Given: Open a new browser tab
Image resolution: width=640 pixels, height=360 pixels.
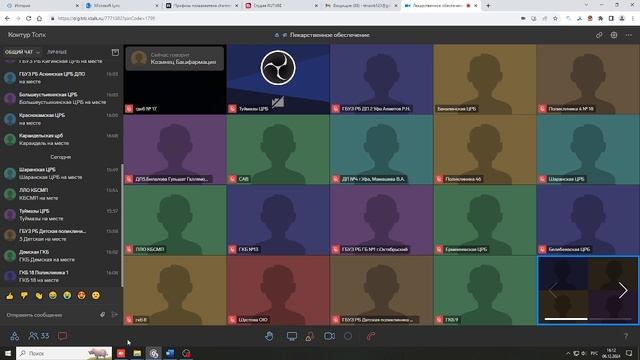Looking at the screenshot, I should [x=488, y=6].
